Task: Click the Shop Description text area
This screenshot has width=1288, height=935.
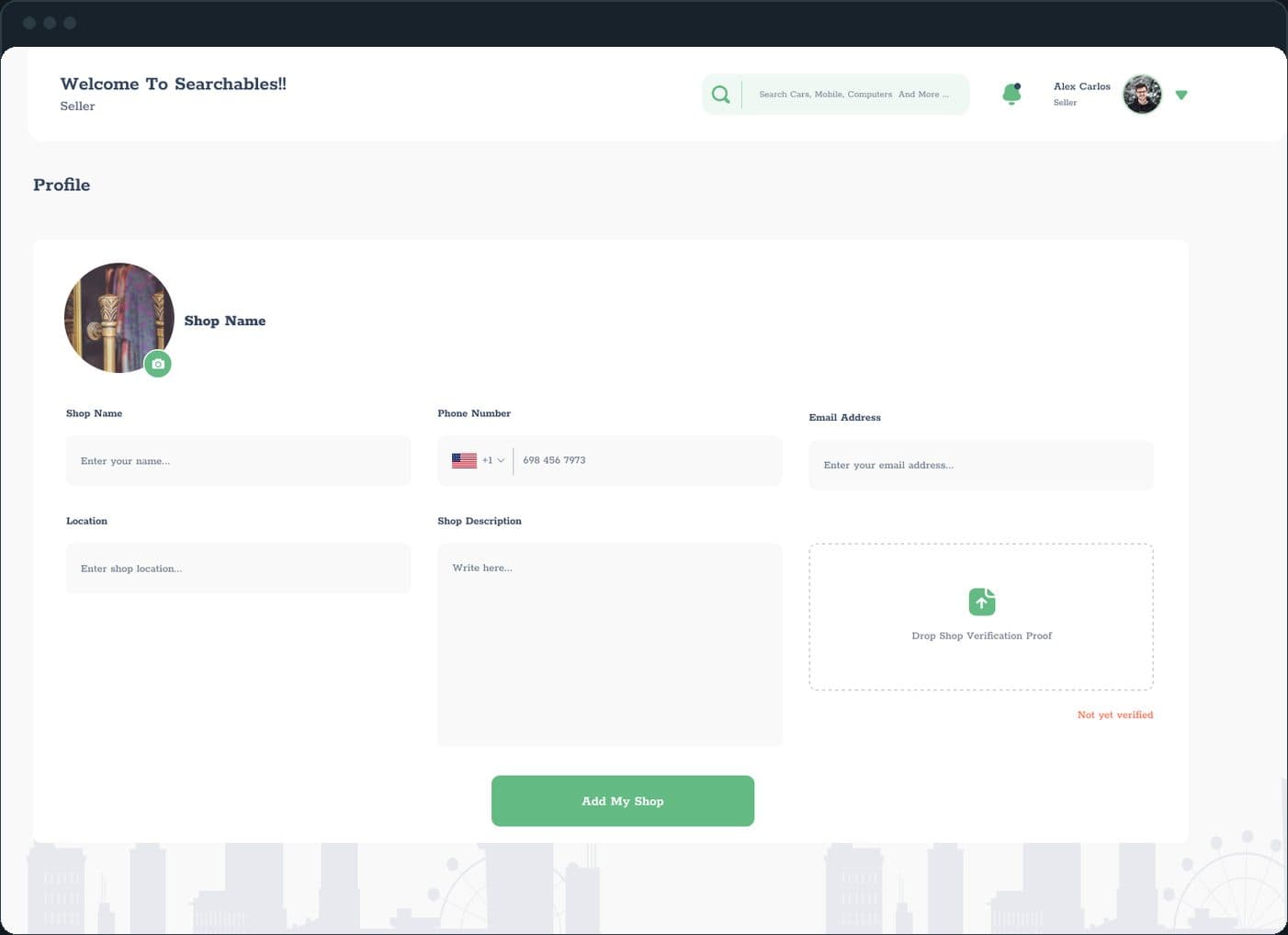Action: [610, 645]
